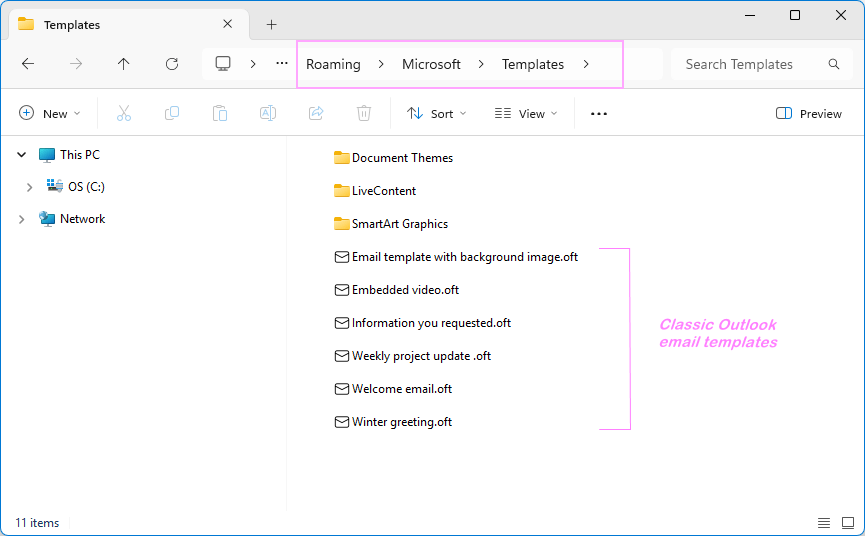Click the 11 items status text

coord(37,523)
